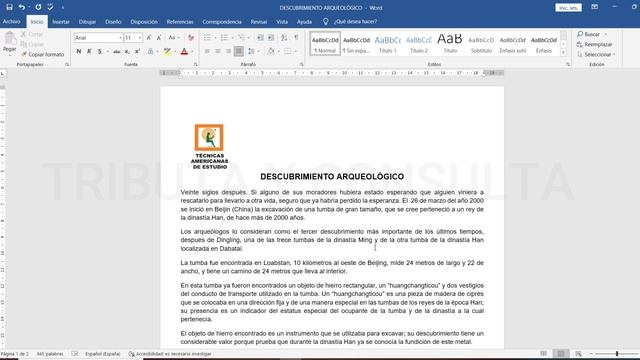The width and height of the screenshot is (640, 360).
Task: Switch to the Diseño tab
Action: pyautogui.click(x=113, y=22)
